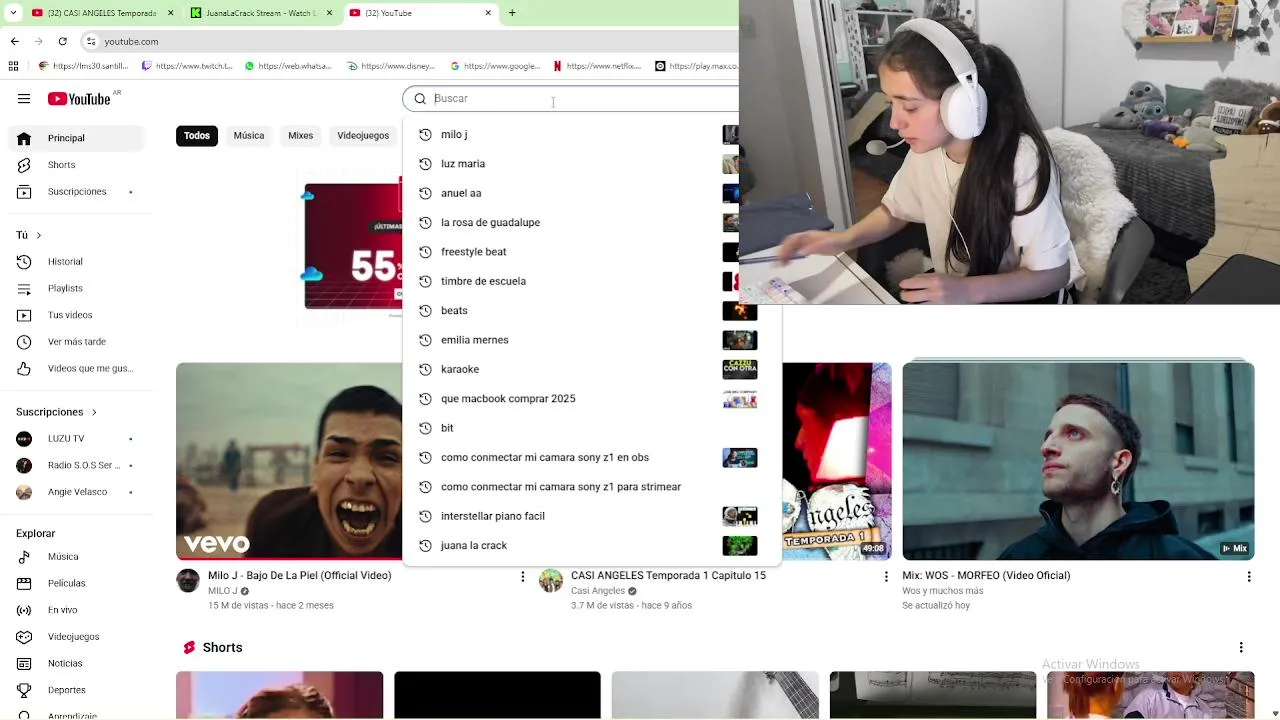
Task: Open the Principal home sidebar item
Action: (x=76, y=138)
